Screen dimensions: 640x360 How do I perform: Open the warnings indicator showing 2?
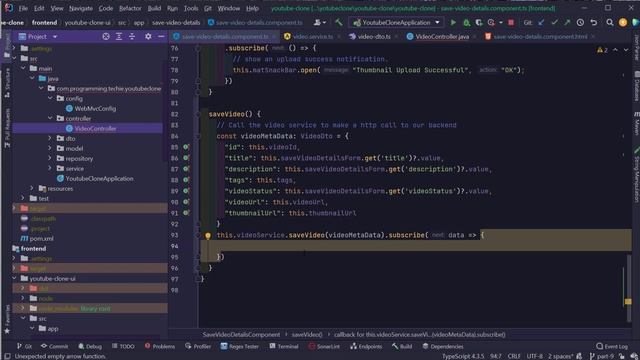click(x=602, y=50)
